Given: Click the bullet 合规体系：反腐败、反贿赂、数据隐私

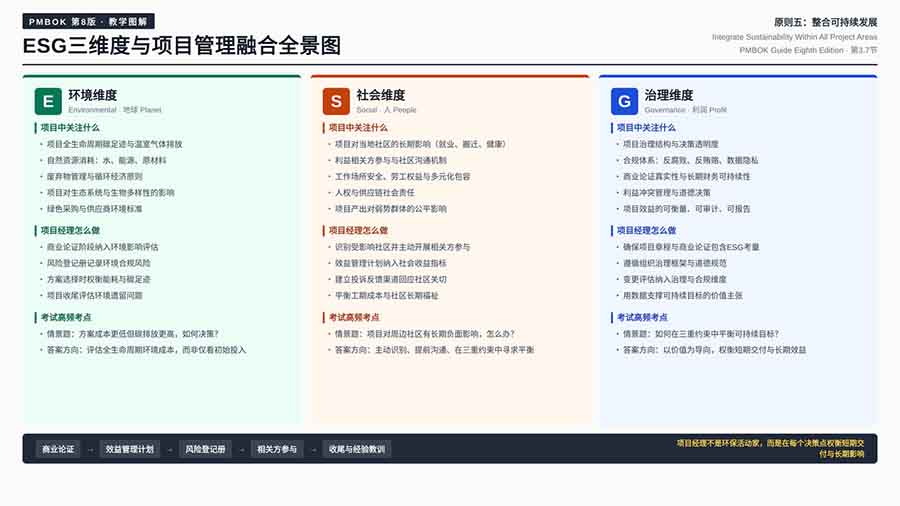Looking at the screenshot, I should coord(691,160).
